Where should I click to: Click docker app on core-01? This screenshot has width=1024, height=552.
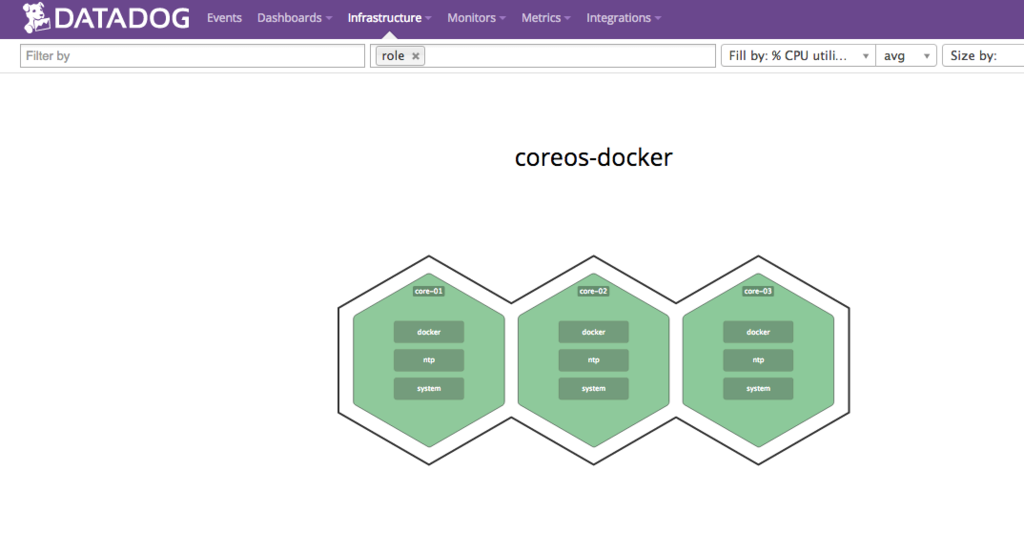429,332
